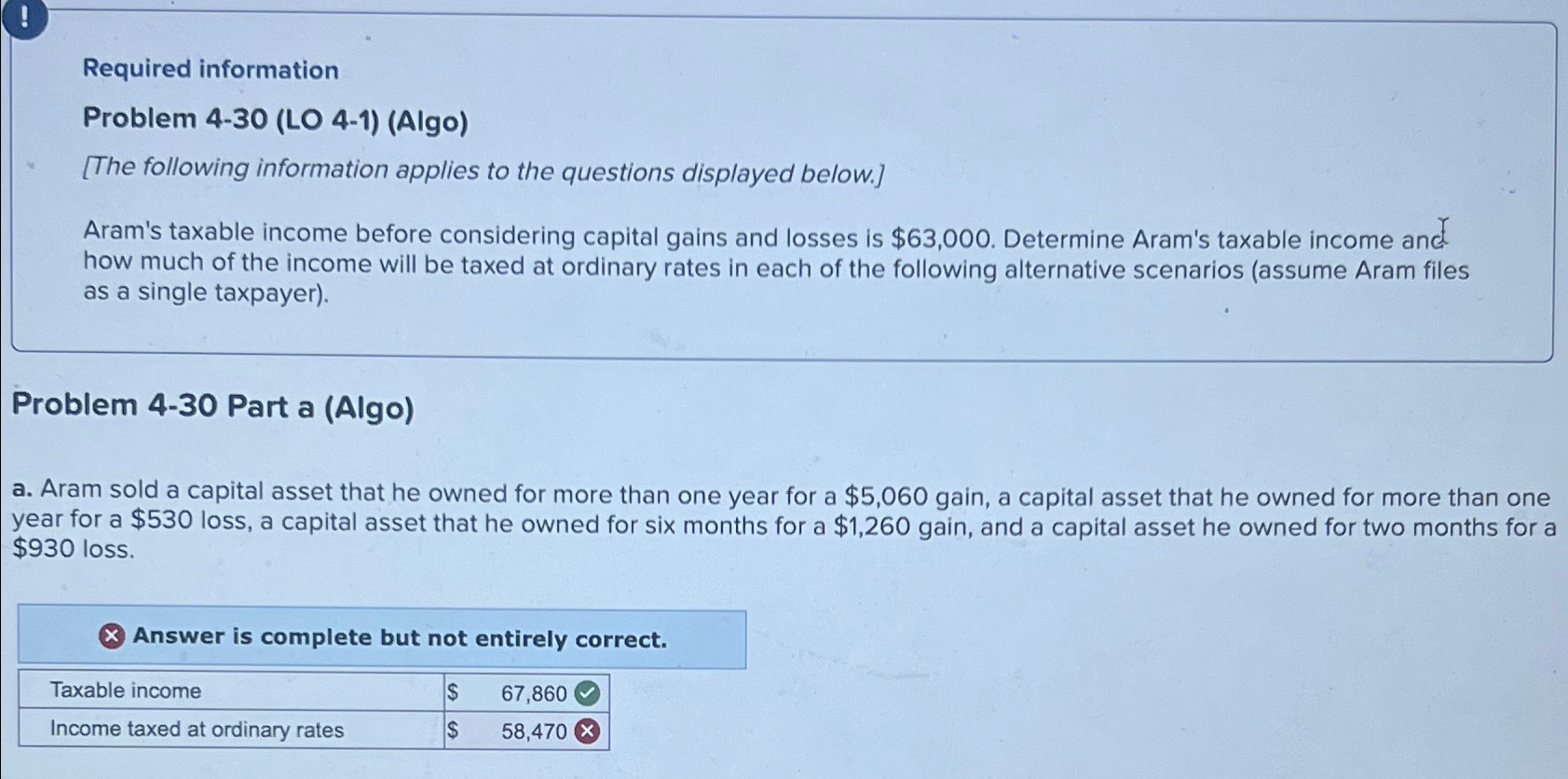Click the dollar sign in ordinary rates row

[x=454, y=731]
